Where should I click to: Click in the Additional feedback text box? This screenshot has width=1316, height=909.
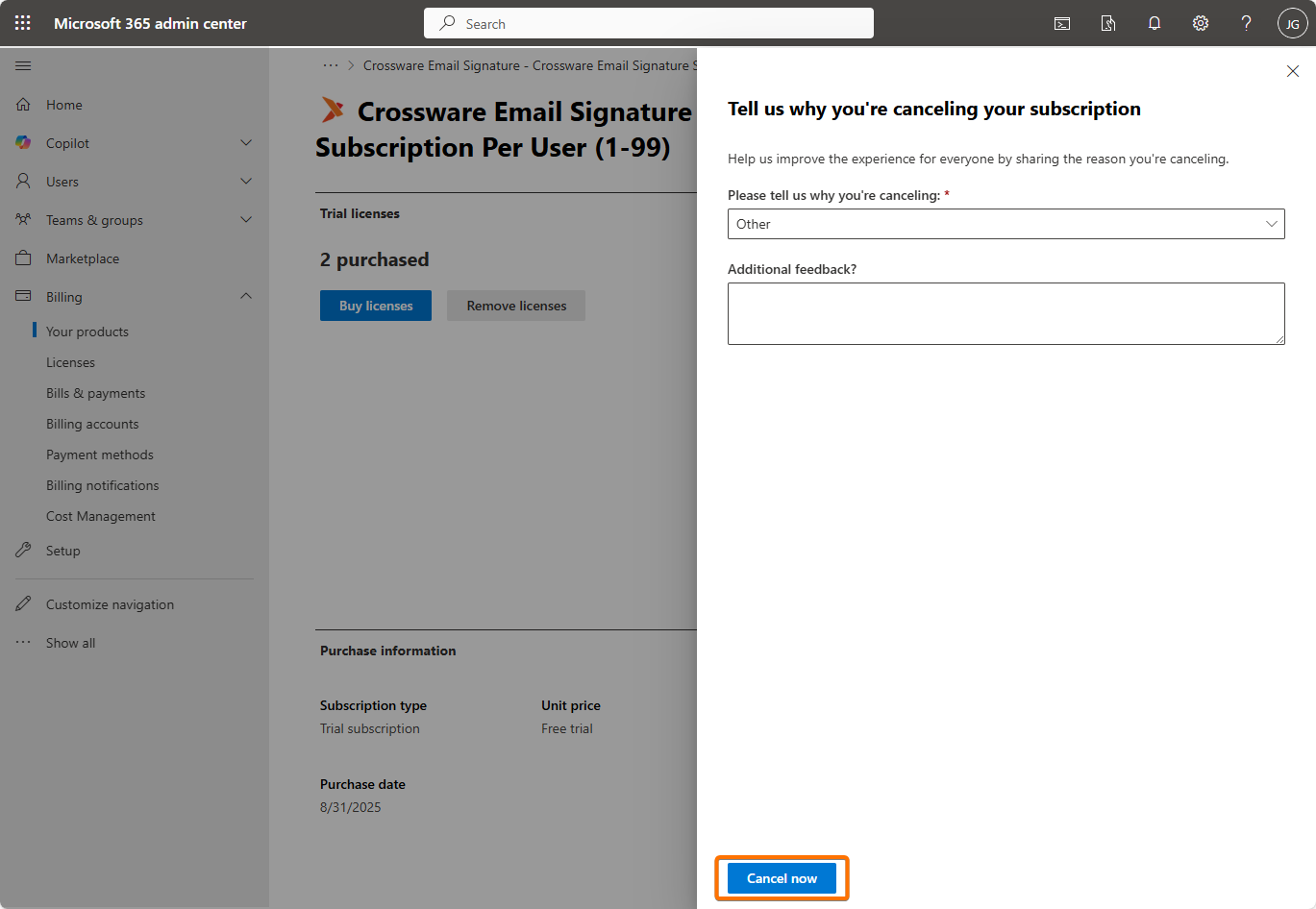(x=1006, y=313)
